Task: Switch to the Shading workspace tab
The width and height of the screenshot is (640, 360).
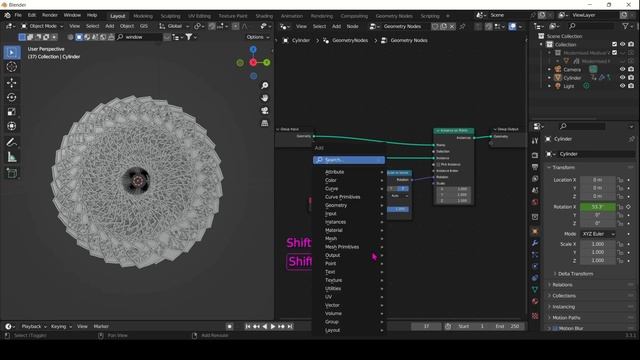Action: click(264, 16)
